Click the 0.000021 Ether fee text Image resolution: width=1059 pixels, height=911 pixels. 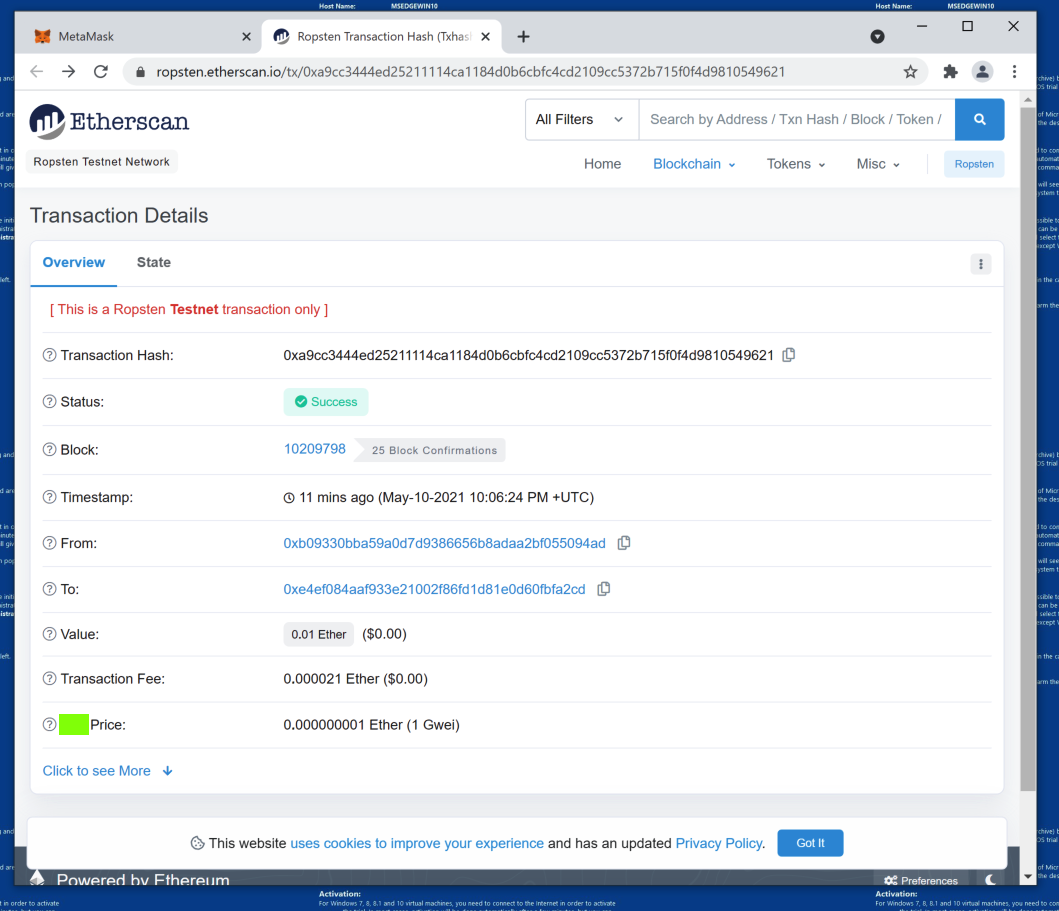(355, 679)
